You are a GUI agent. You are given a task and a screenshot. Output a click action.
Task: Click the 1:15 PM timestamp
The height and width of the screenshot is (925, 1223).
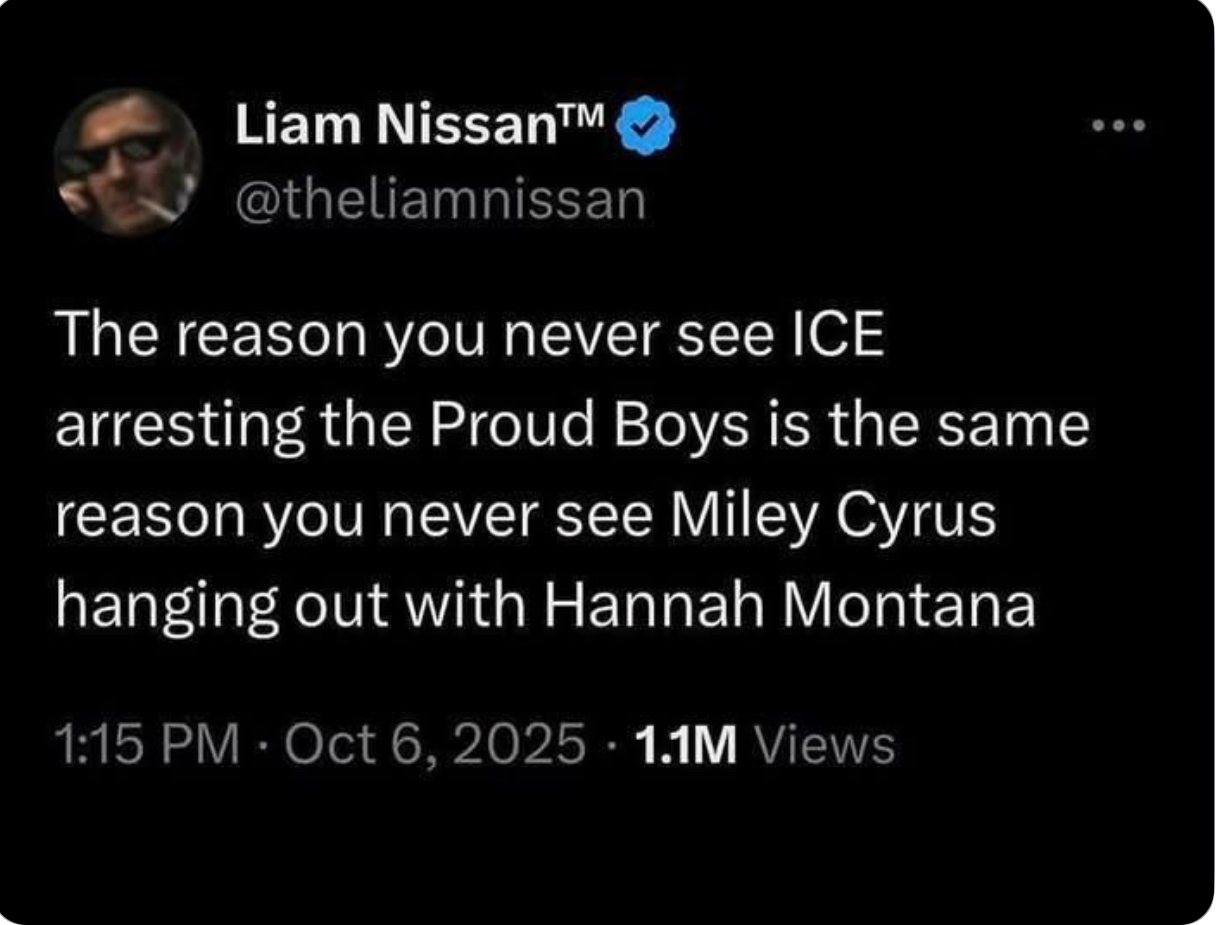coord(146,743)
